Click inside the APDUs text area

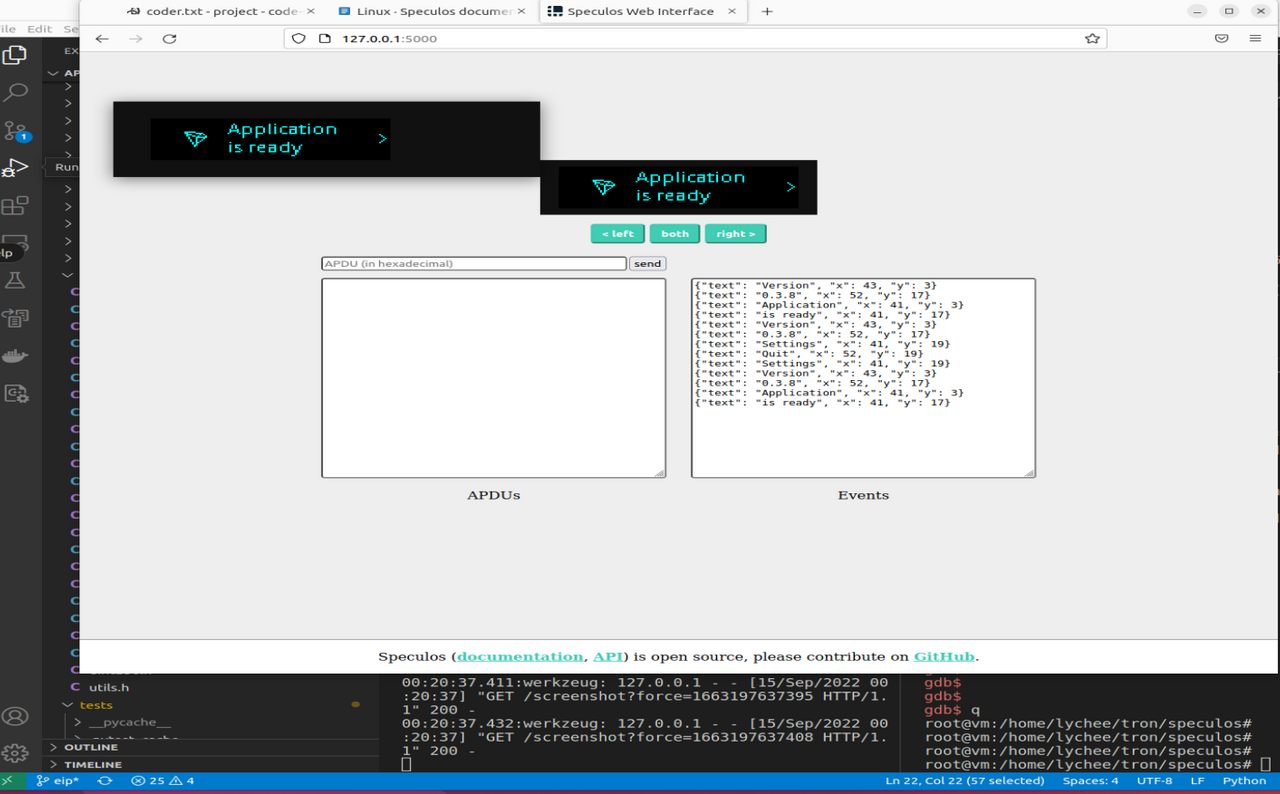coord(493,378)
